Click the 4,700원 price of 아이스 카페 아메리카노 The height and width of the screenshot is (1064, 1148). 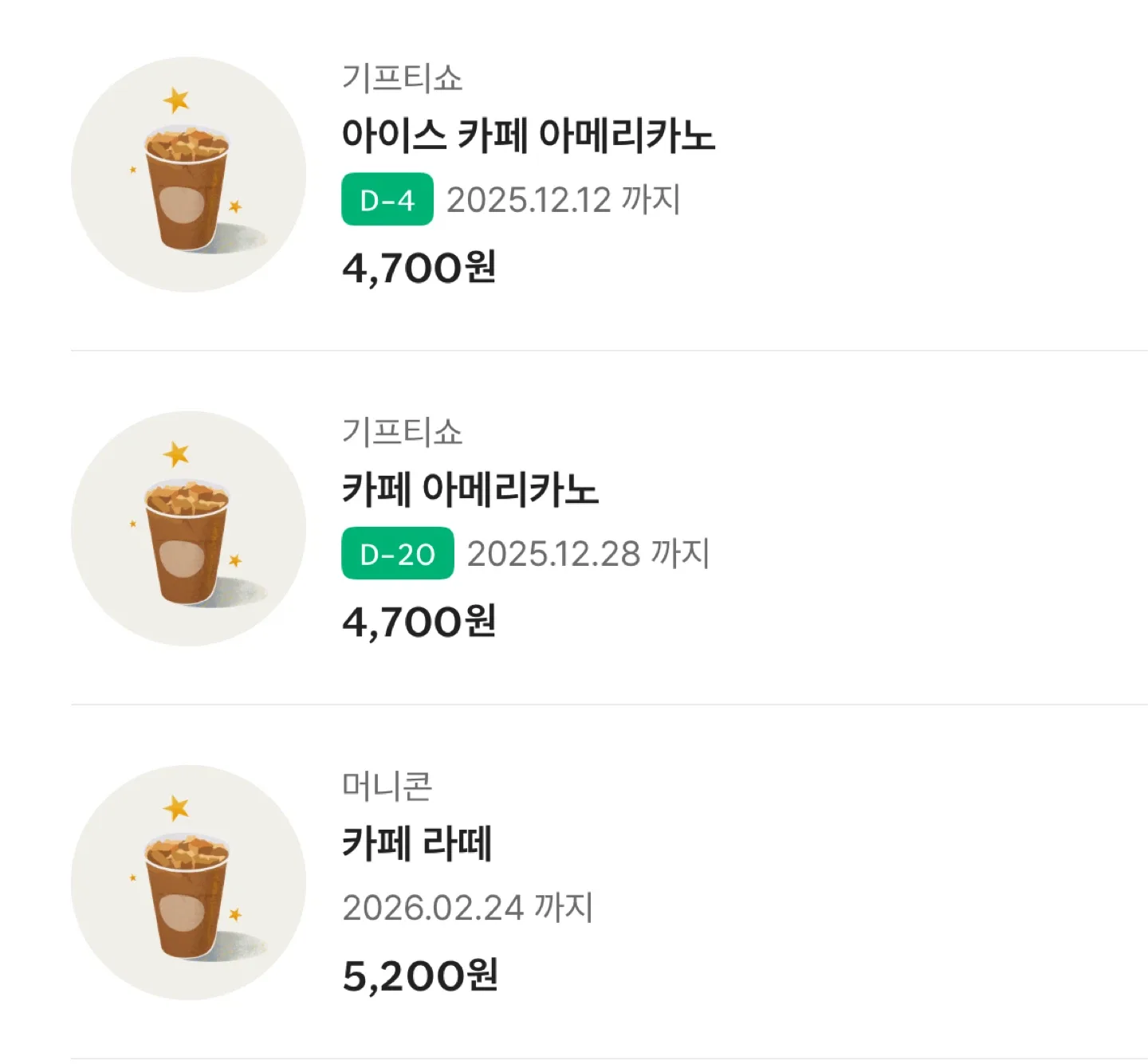tap(419, 268)
